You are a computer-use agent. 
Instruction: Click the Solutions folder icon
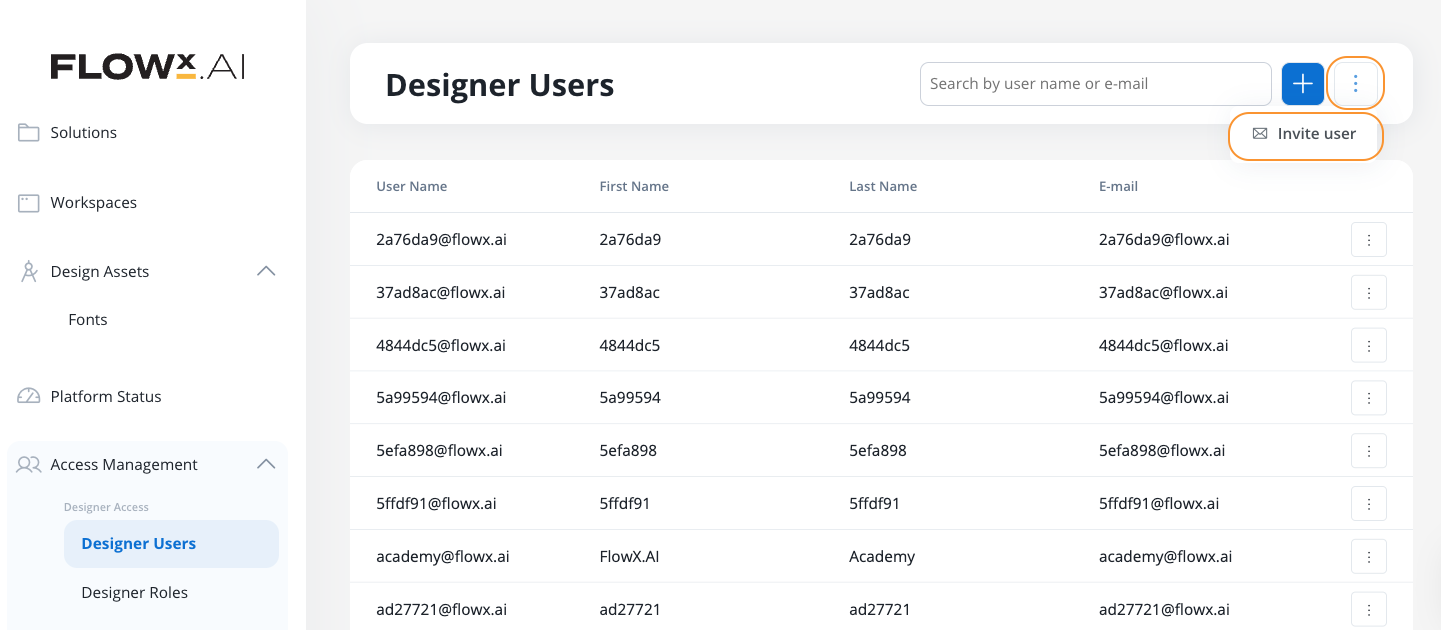(x=29, y=133)
